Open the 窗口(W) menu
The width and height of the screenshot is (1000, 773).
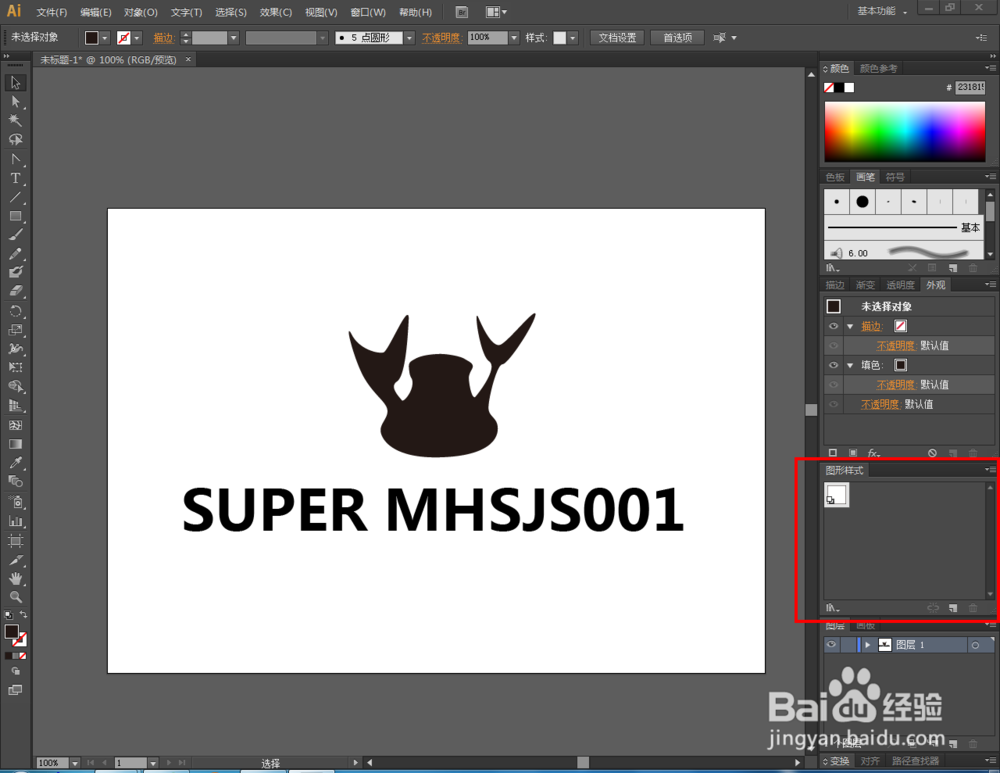(368, 12)
